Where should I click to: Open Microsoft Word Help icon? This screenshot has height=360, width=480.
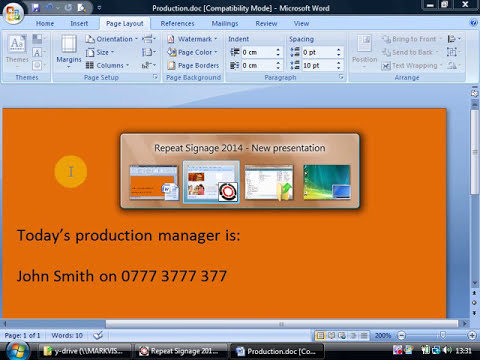click(473, 23)
